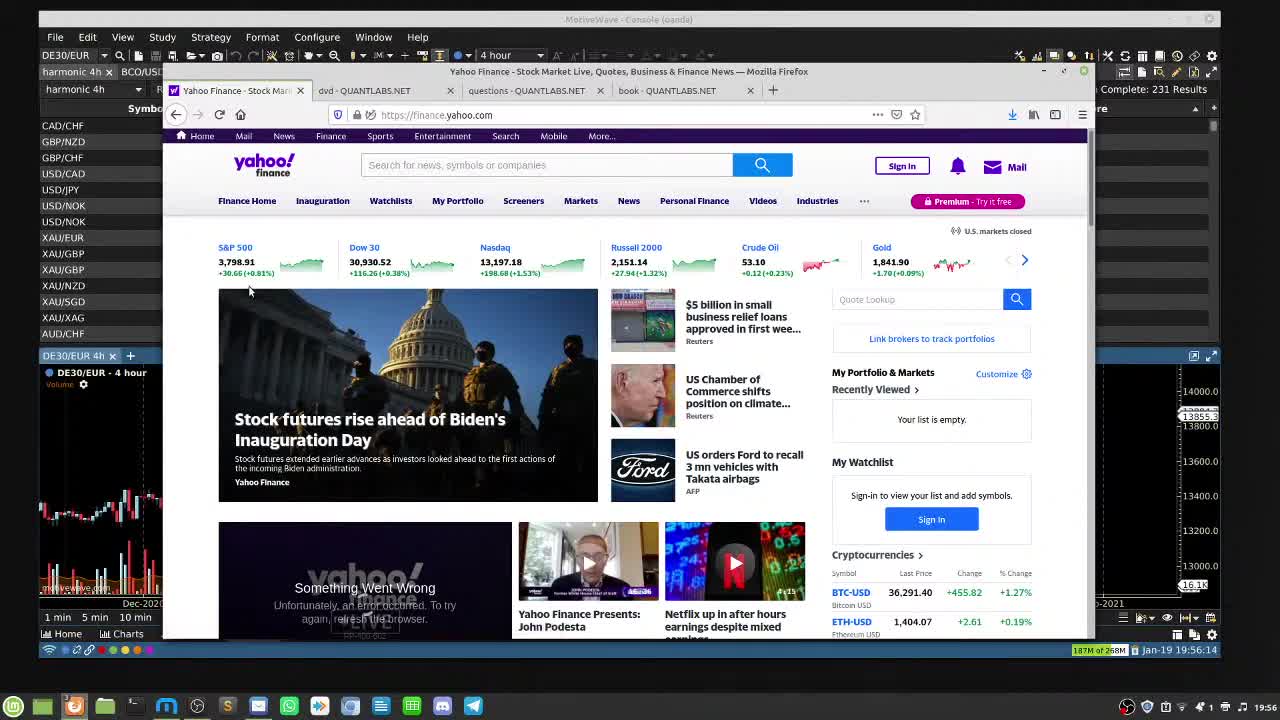
Task: Open the Configure menu in MotiveWave
Action: (x=317, y=37)
